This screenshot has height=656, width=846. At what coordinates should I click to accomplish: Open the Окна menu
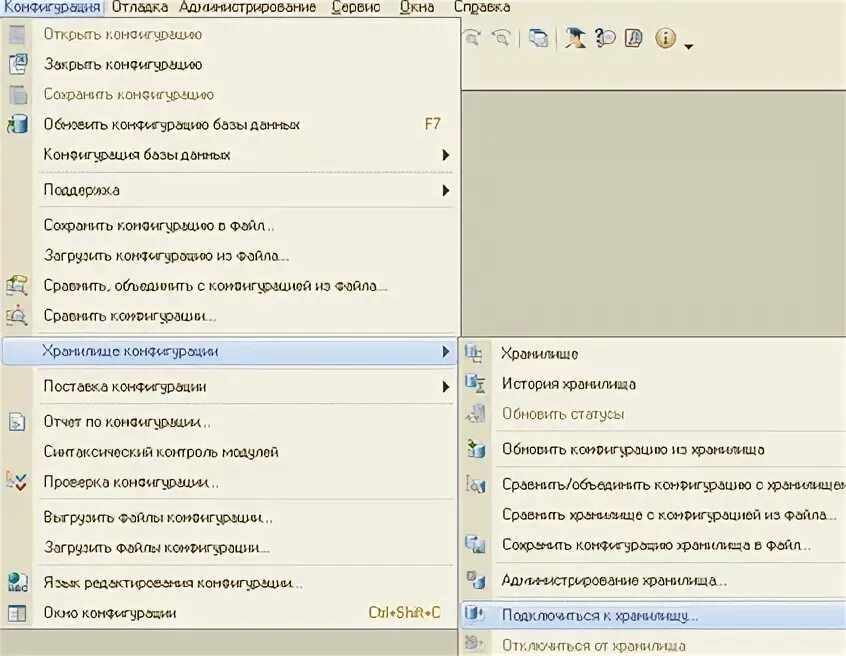[417, 8]
